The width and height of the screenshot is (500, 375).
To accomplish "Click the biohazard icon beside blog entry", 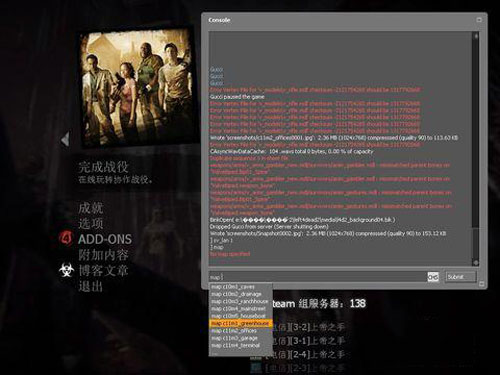I will coord(66,270).
